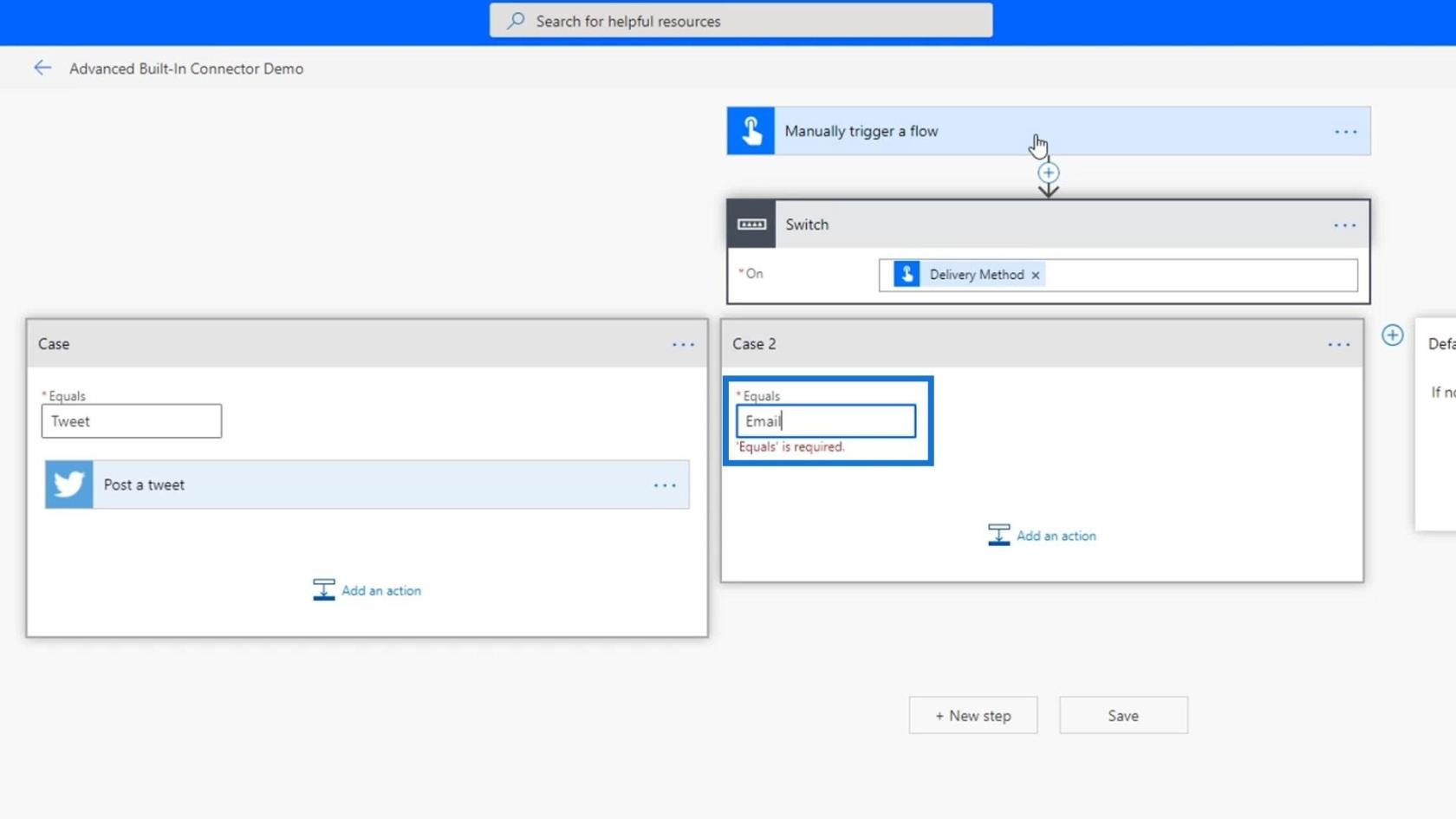The image size is (1456, 819).
Task: Save the flow
Action: pos(1123,716)
